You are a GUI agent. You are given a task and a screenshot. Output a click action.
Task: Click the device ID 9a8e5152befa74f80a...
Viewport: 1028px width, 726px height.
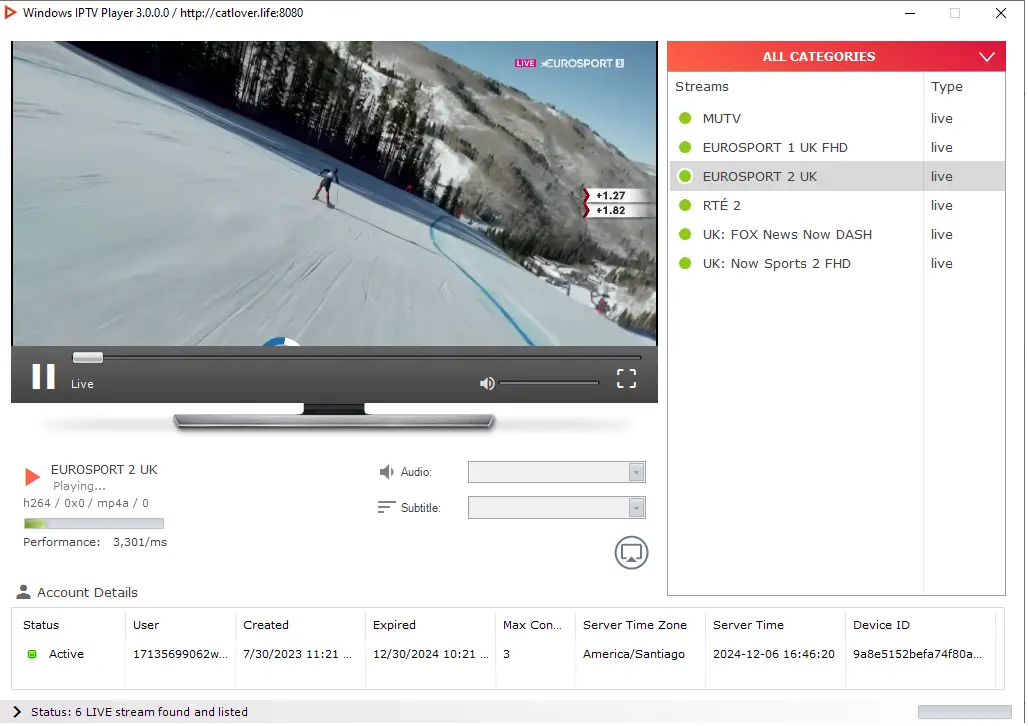(917, 654)
